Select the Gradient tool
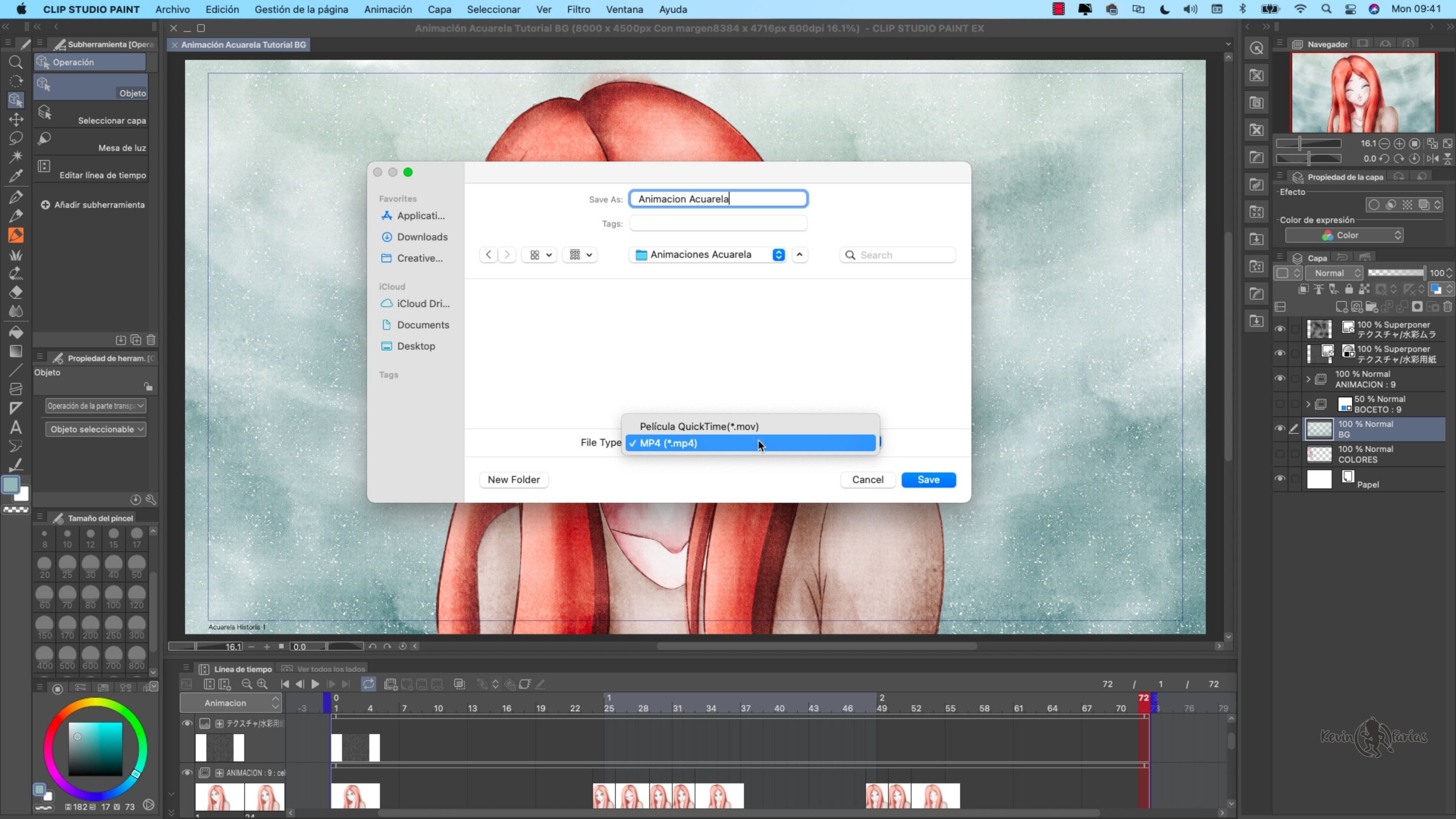1456x819 pixels. tap(16, 351)
